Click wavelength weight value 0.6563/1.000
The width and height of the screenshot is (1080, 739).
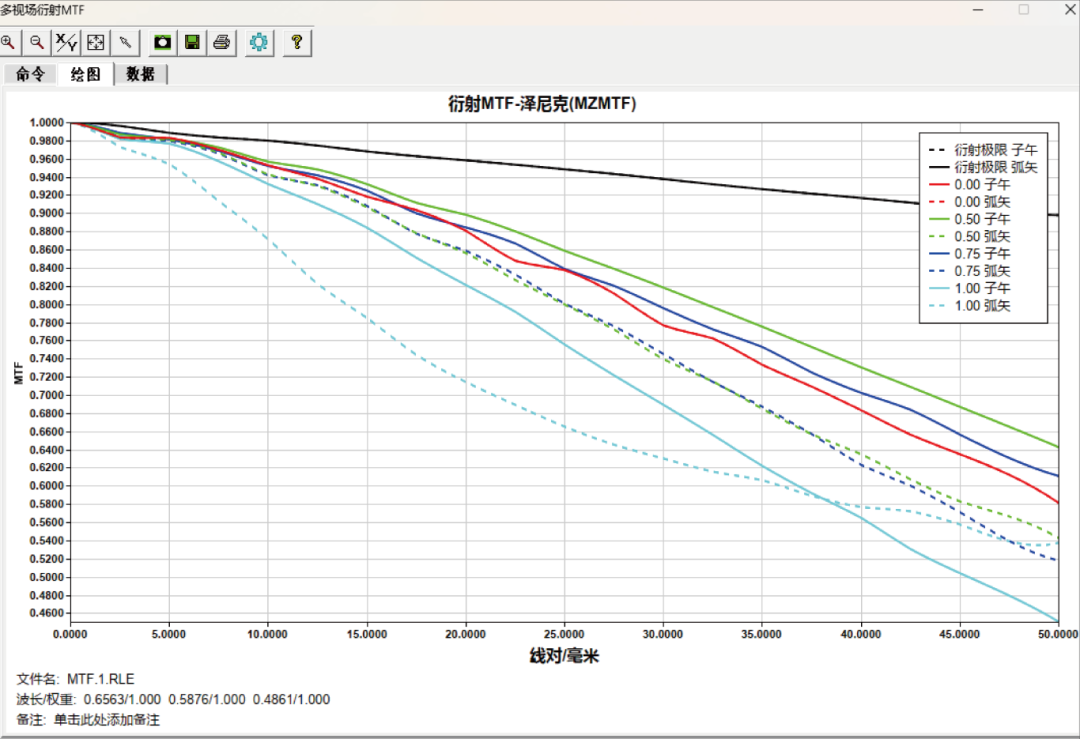pyautogui.click(x=122, y=699)
